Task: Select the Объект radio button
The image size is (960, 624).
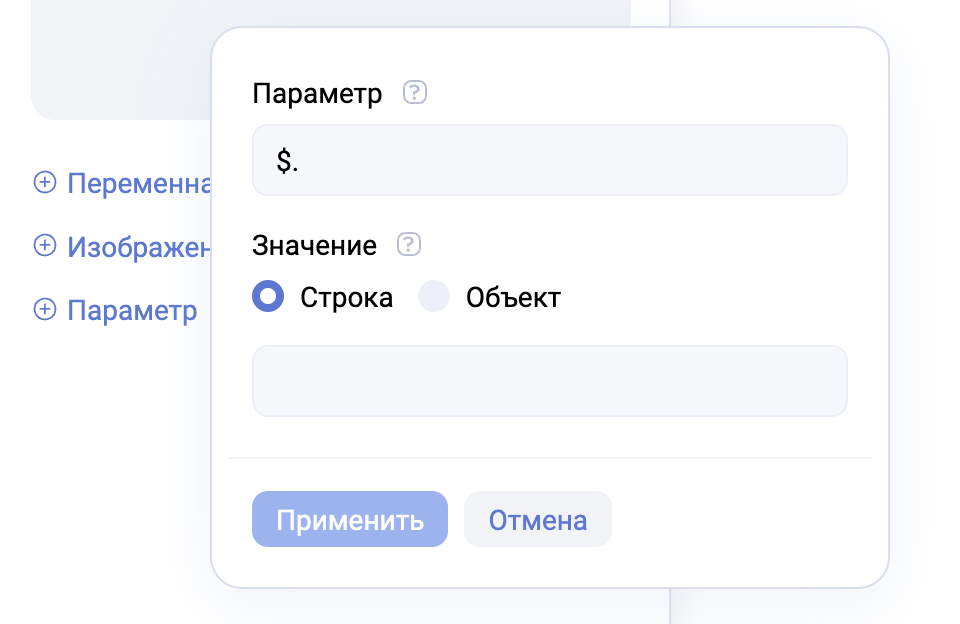Action: (434, 297)
